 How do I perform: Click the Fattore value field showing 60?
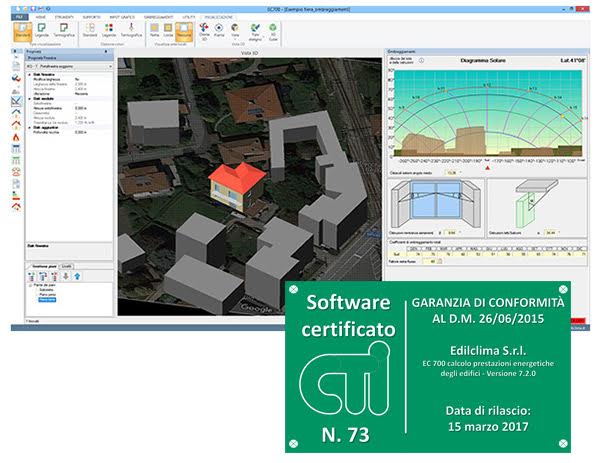[429, 261]
